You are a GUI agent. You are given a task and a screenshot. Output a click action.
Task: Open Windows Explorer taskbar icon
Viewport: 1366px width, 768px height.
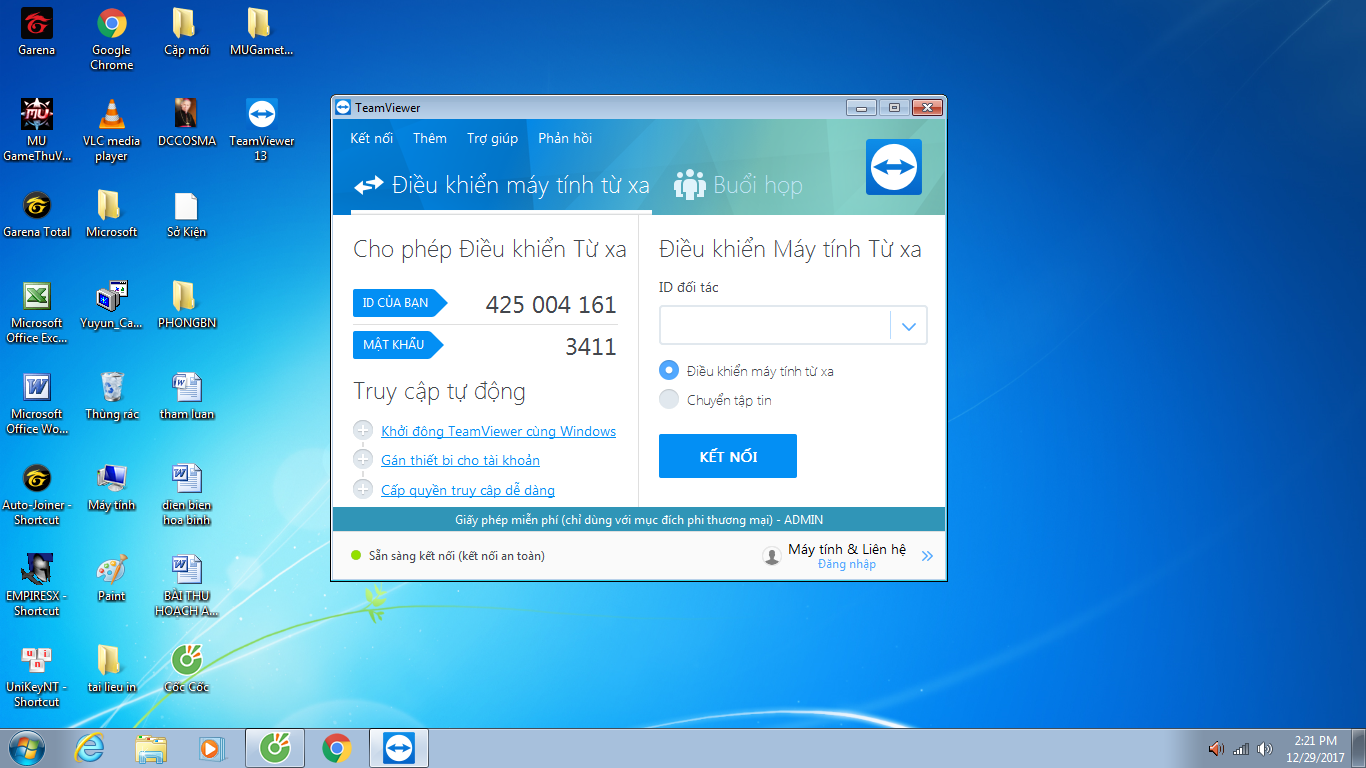151,748
